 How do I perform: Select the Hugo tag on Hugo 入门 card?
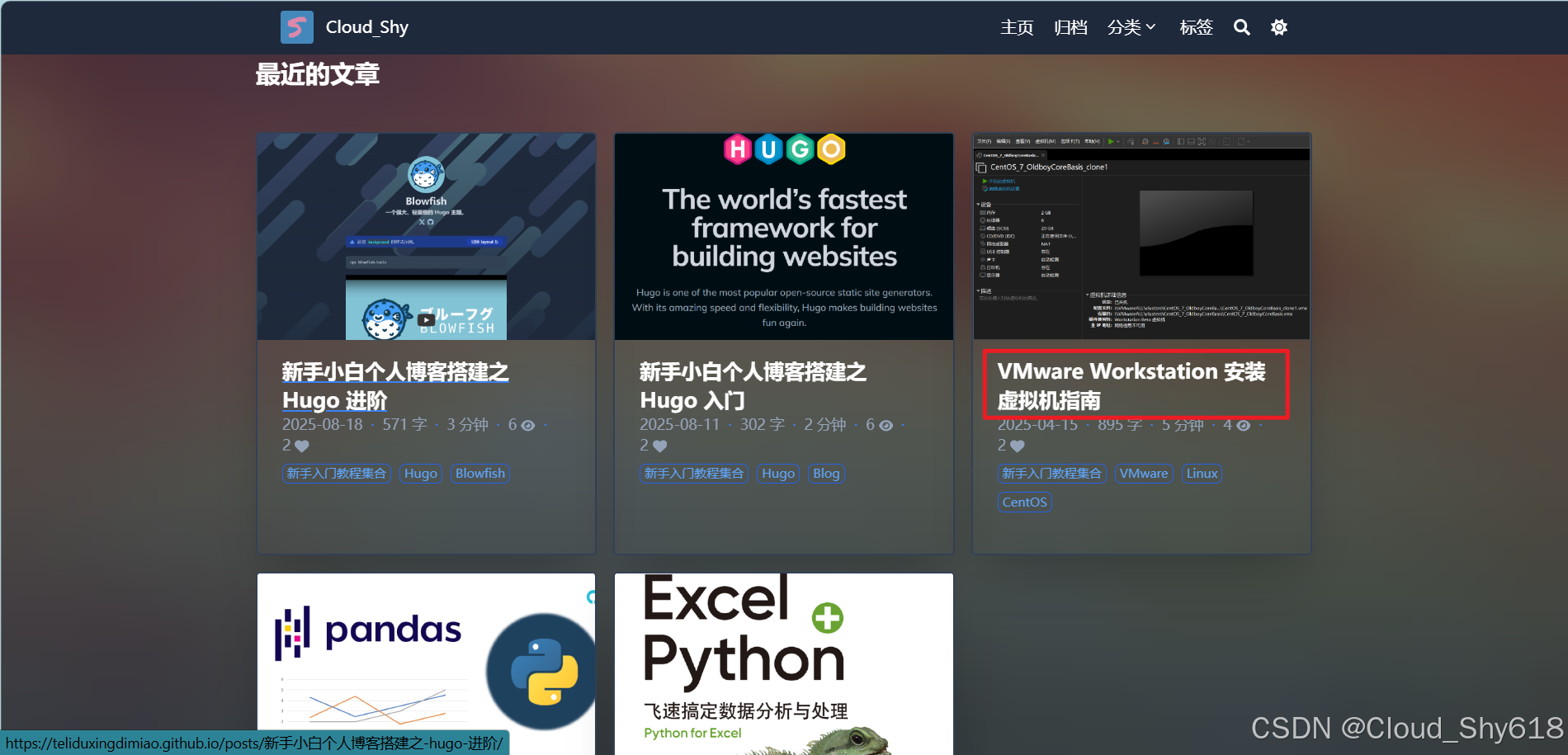[x=778, y=474]
